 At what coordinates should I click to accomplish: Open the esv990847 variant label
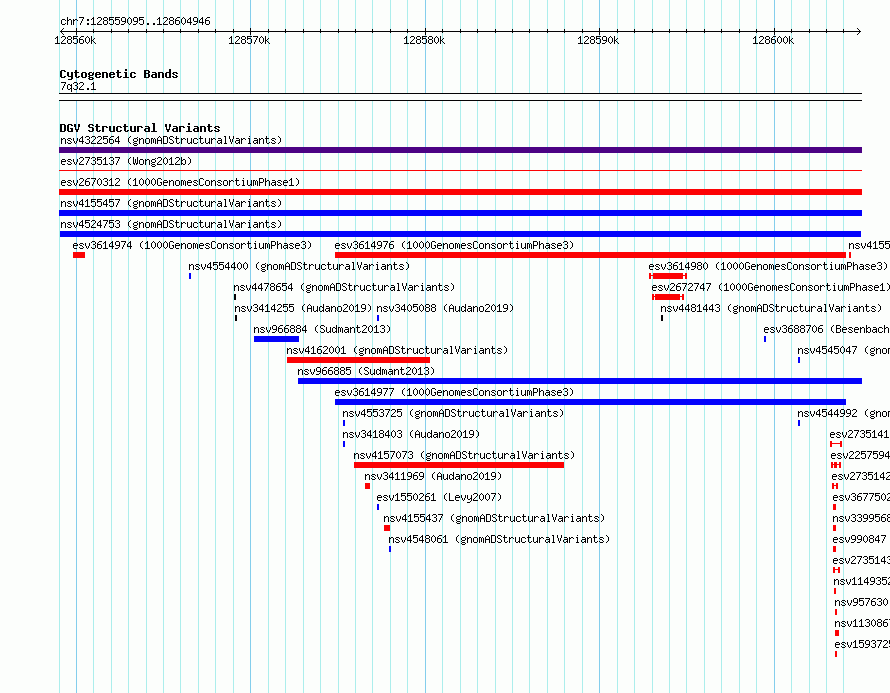(859, 539)
